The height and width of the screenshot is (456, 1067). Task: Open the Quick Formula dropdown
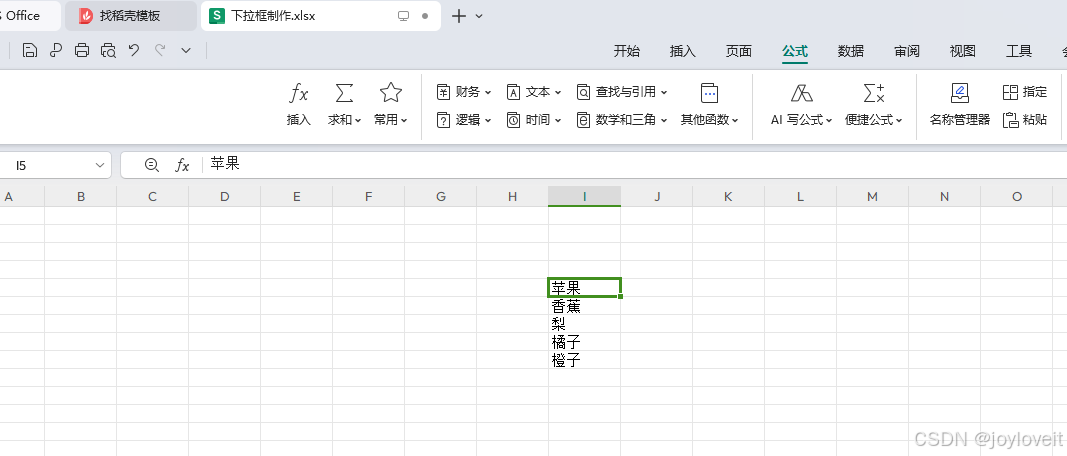pyautogui.click(x=874, y=103)
